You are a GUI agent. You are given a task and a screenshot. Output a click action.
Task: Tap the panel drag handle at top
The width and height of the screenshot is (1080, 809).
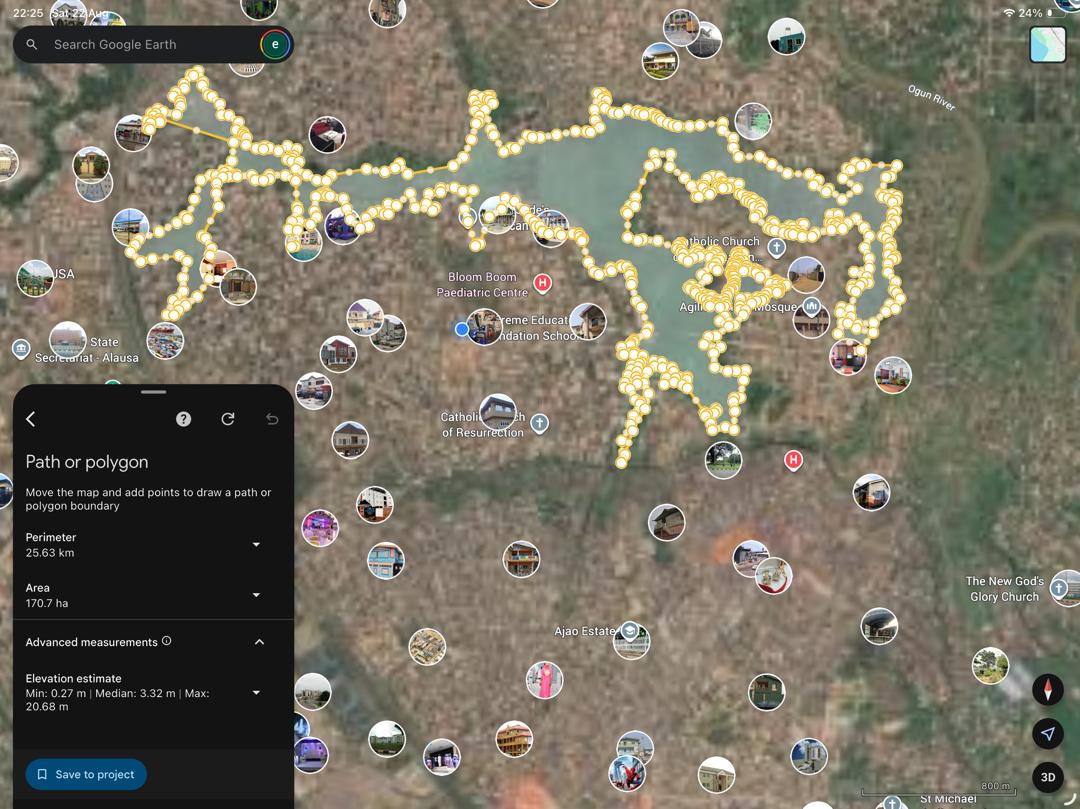[153, 392]
